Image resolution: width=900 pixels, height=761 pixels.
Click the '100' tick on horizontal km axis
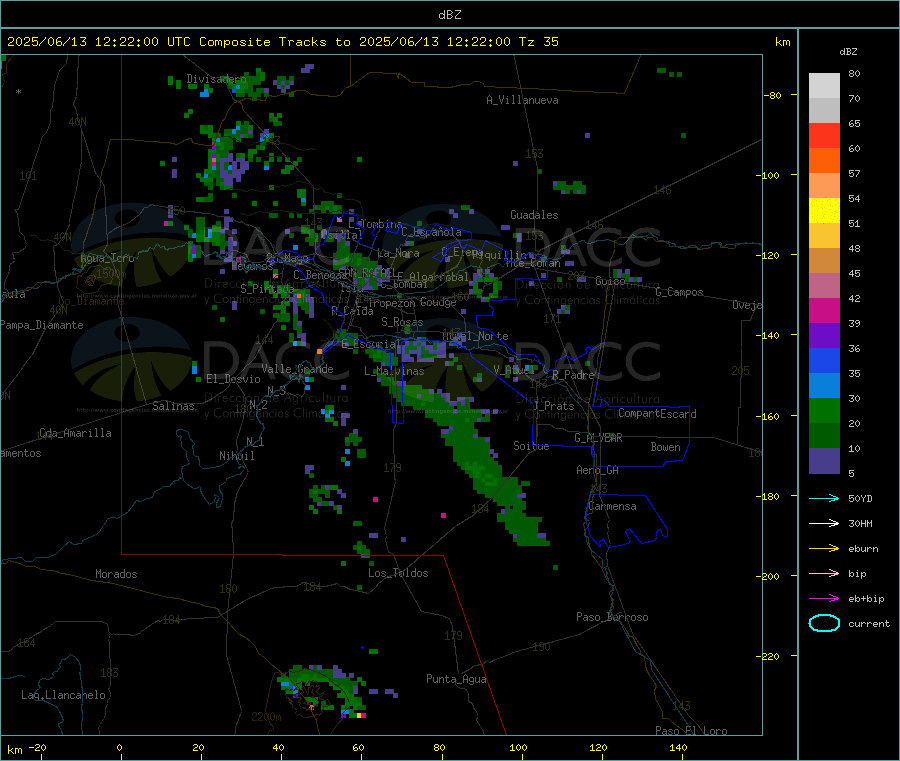click(x=518, y=747)
